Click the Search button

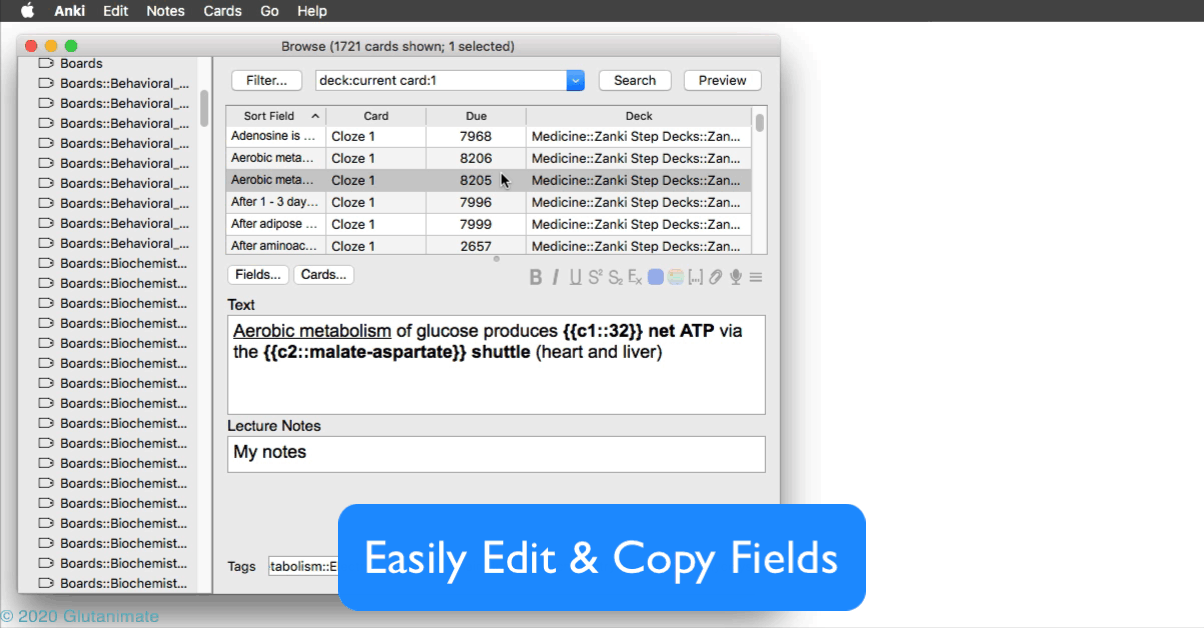634,80
